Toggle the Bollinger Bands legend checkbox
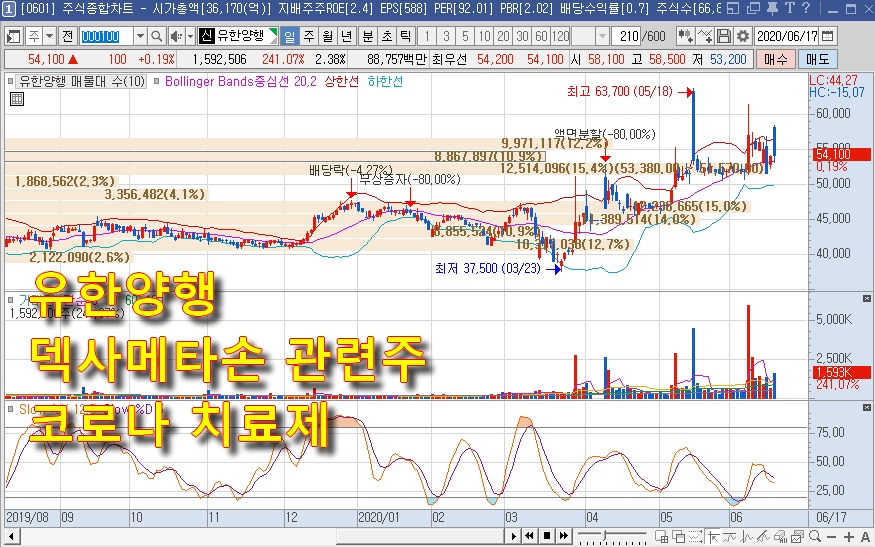Screen dimensions: 875x547 click(157, 81)
